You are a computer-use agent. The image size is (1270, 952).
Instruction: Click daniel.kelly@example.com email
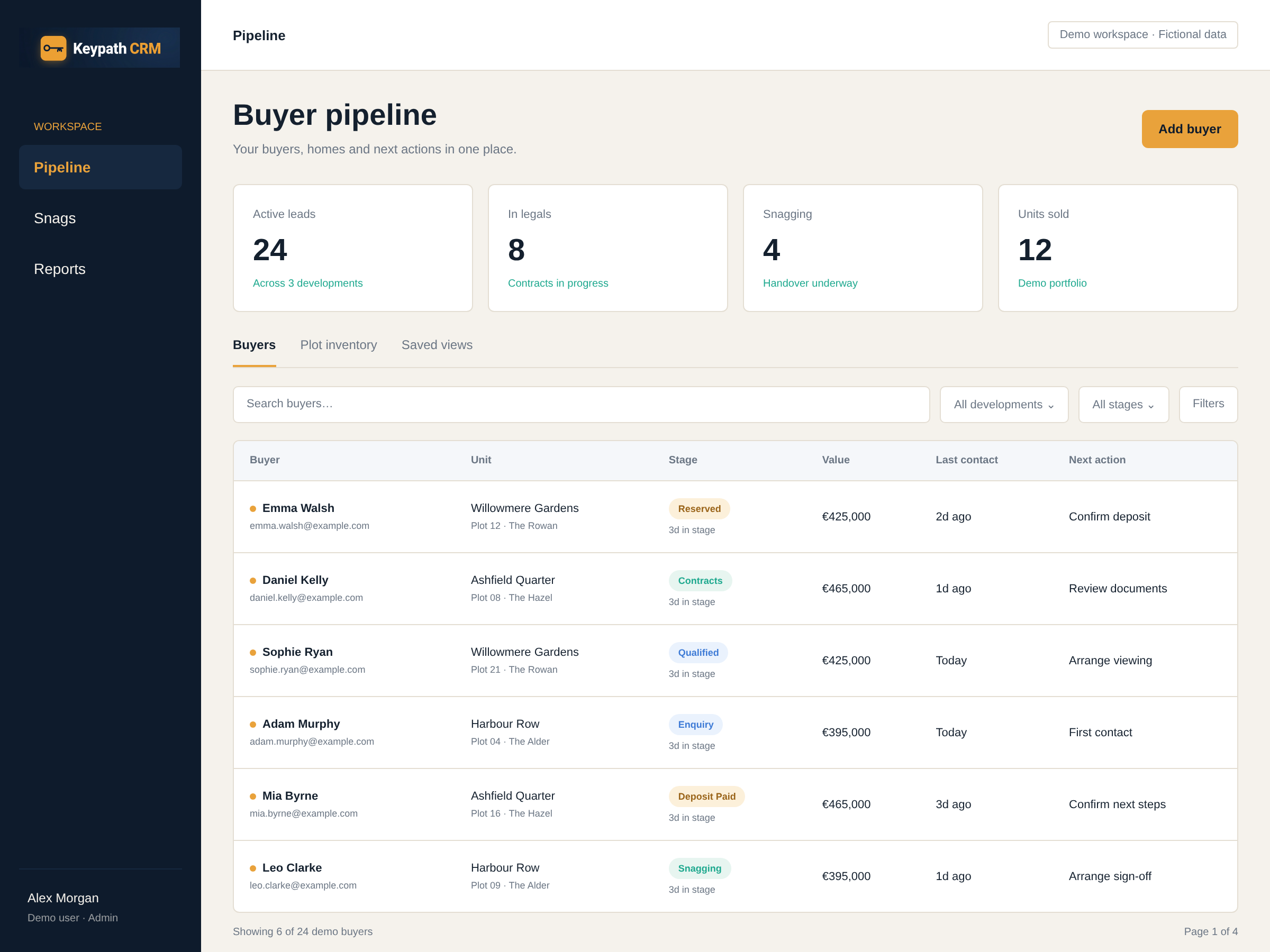[x=306, y=597]
